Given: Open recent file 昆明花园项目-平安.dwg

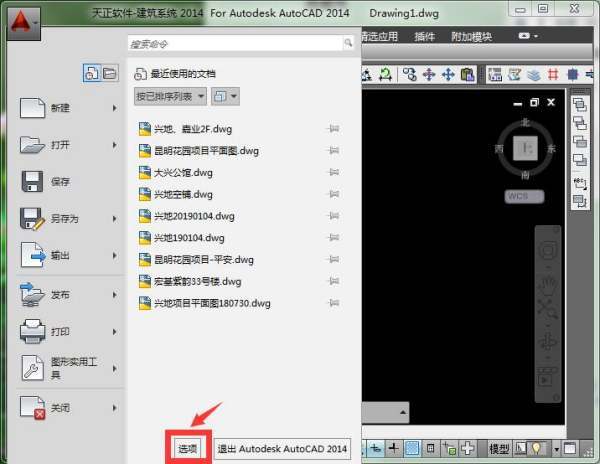Looking at the screenshot, I should [x=196, y=260].
